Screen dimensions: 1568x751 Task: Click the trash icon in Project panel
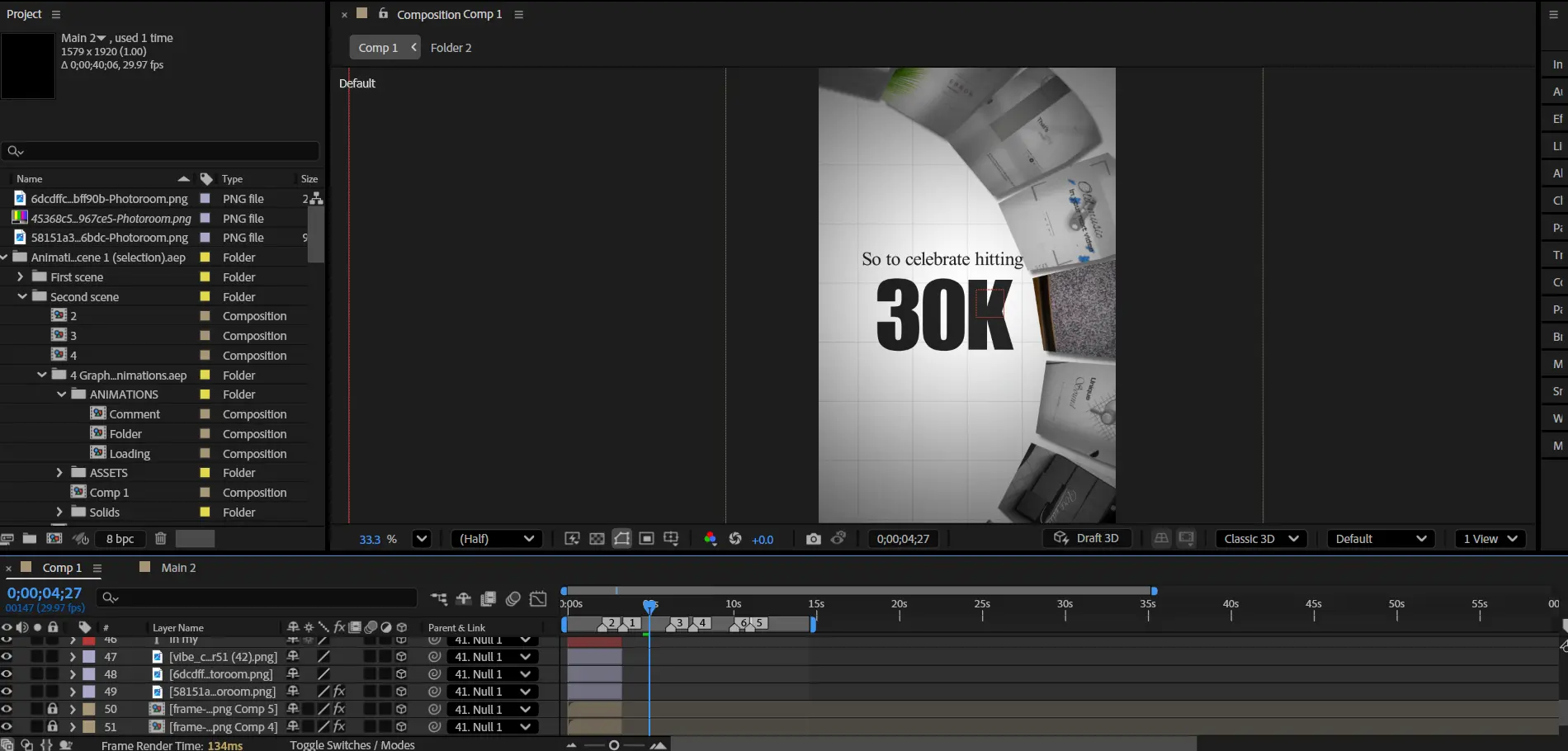click(x=161, y=539)
